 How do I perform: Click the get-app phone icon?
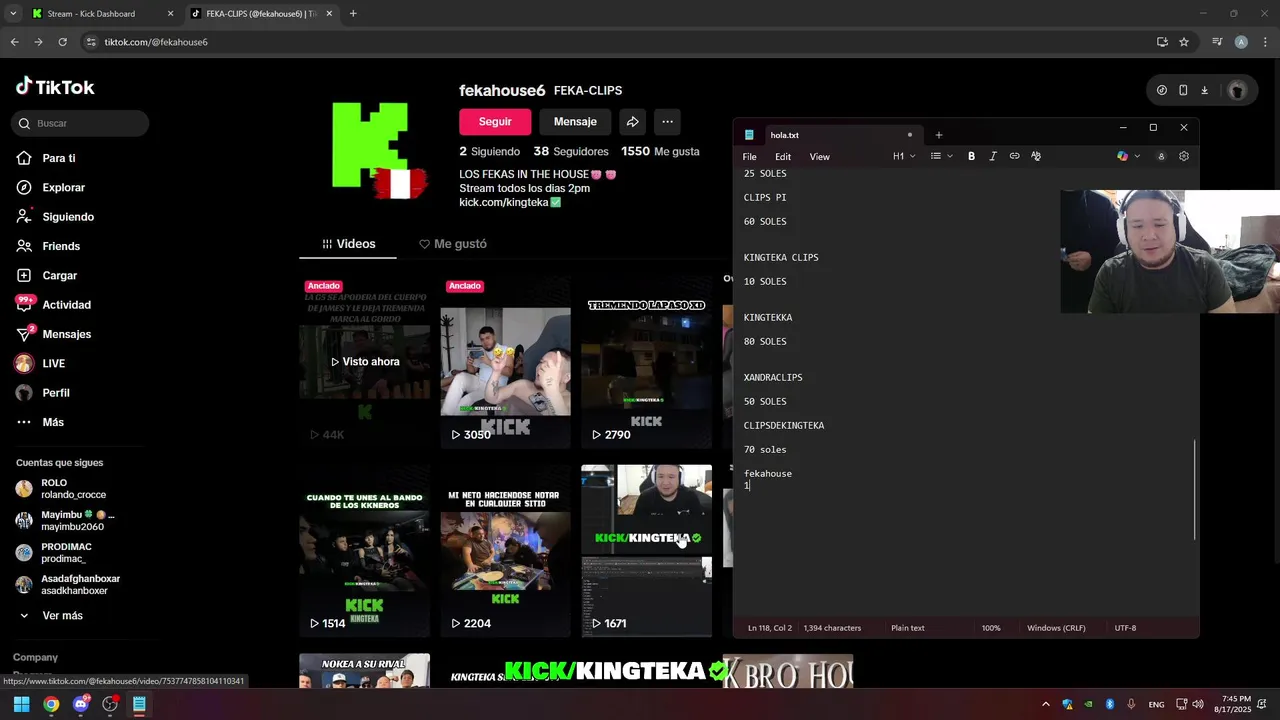(1183, 90)
